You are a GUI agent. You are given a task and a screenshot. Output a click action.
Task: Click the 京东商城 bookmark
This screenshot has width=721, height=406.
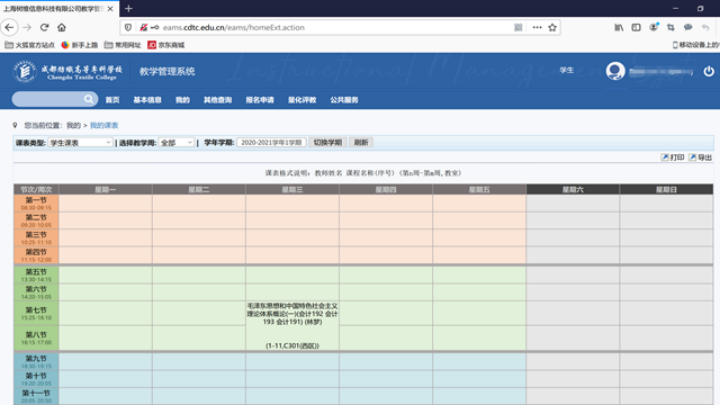point(166,45)
